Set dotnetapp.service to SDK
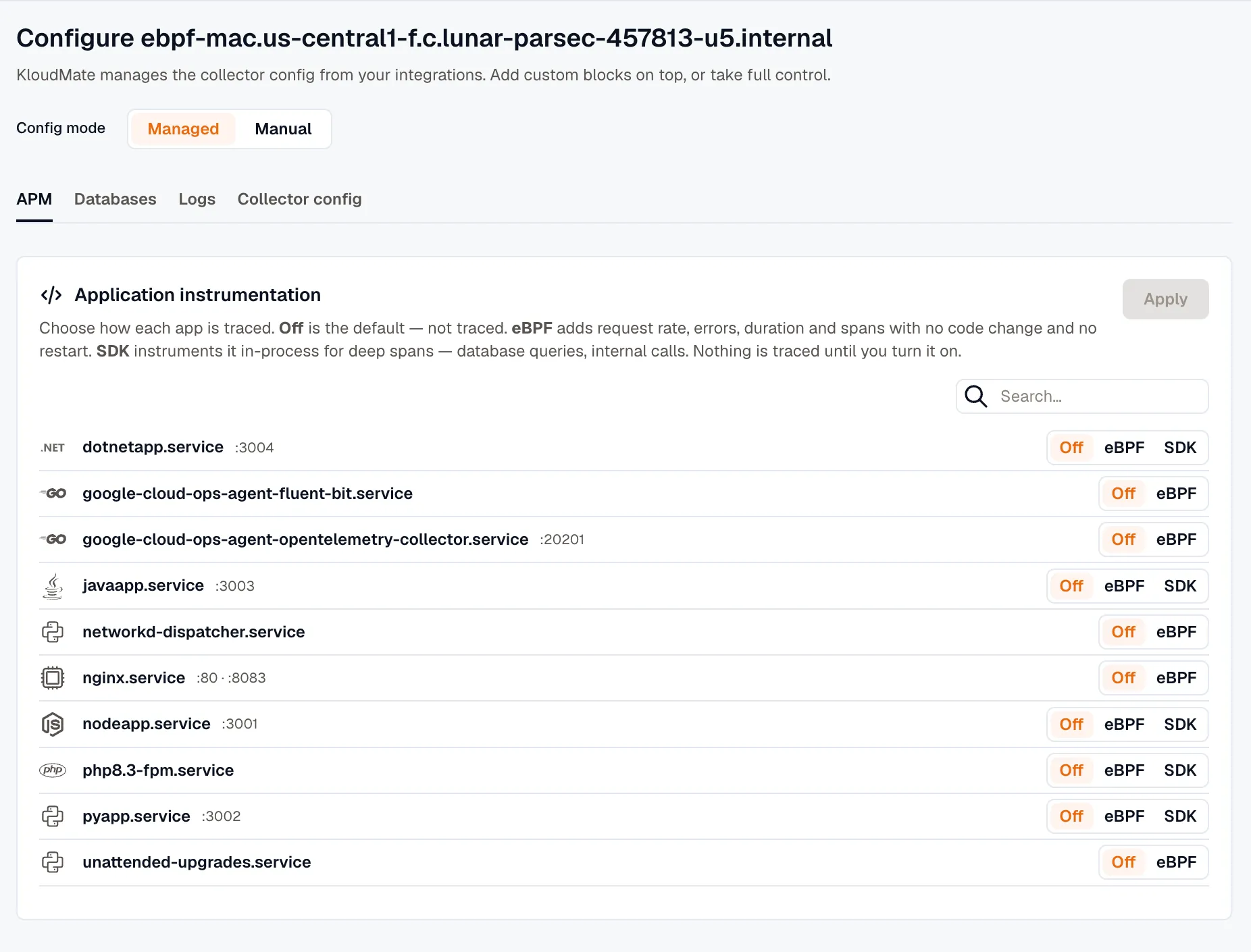The width and height of the screenshot is (1251, 952). pyautogui.click(x=1180, y=448)
